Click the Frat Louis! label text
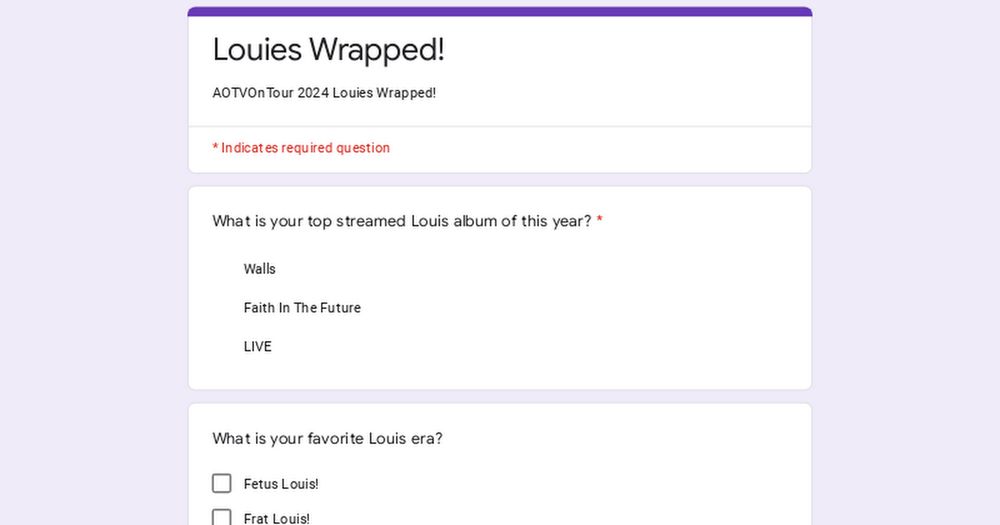This screenshot has height=525, width=1000. coord(277,518)
